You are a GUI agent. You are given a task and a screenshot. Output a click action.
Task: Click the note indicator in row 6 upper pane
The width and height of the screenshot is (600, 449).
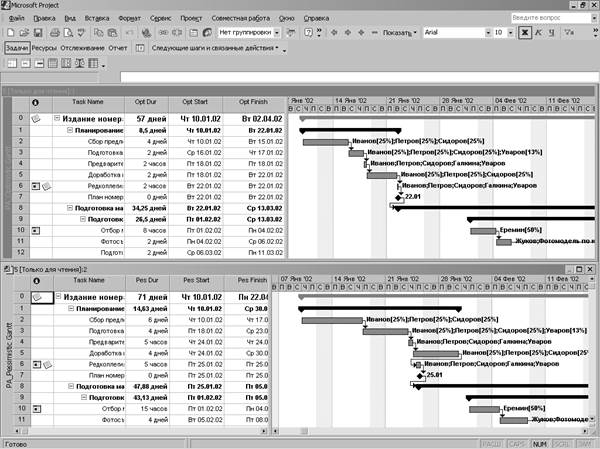[46, 186]
